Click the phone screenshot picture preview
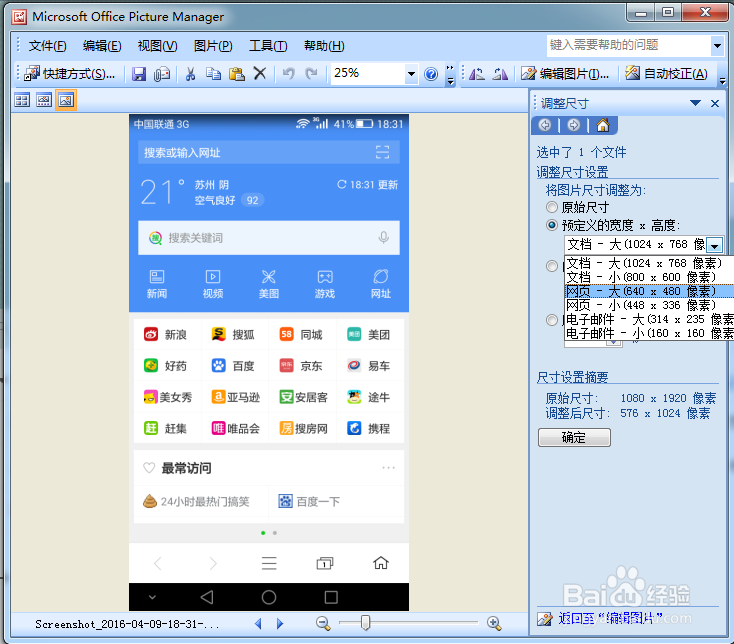This screenshot has height=644, width=734. (x=269, y=362)
